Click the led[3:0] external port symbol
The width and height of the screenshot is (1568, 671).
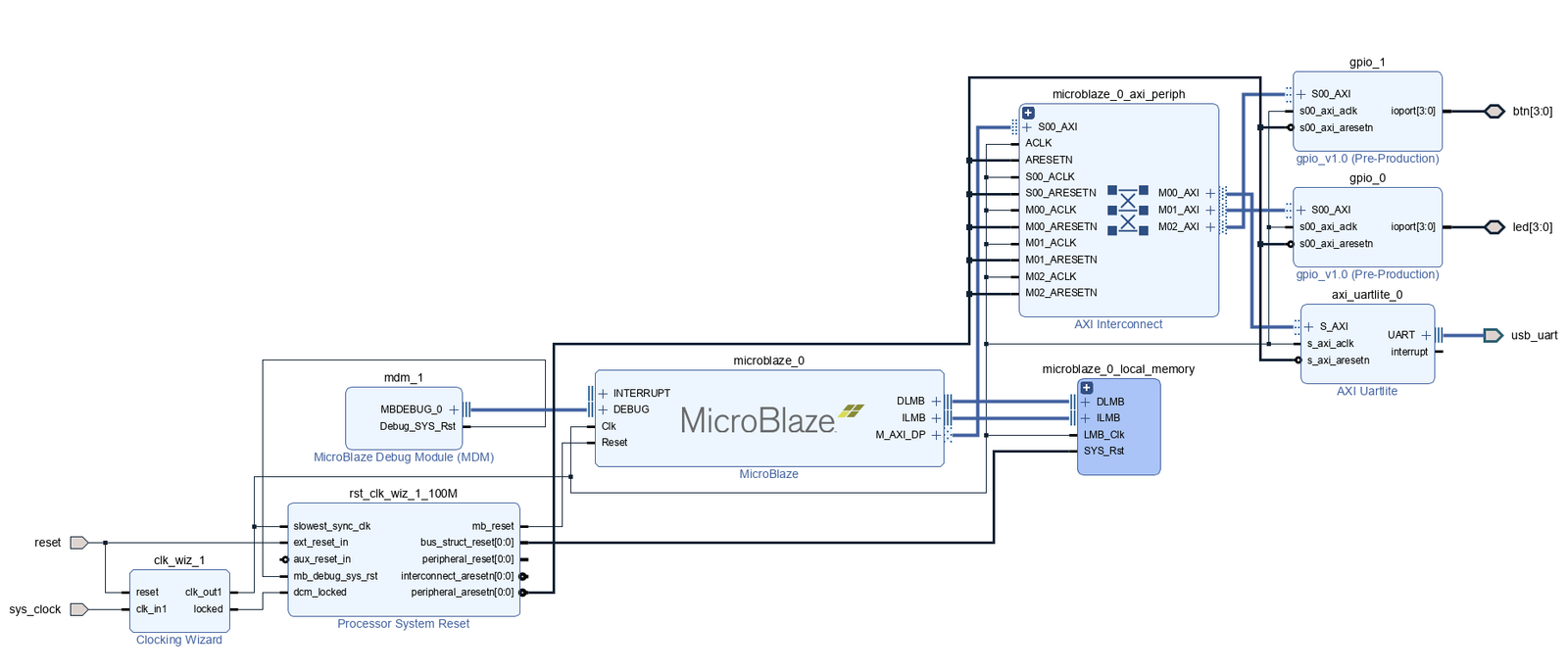pyautogui.click(x=1494, y=227)
